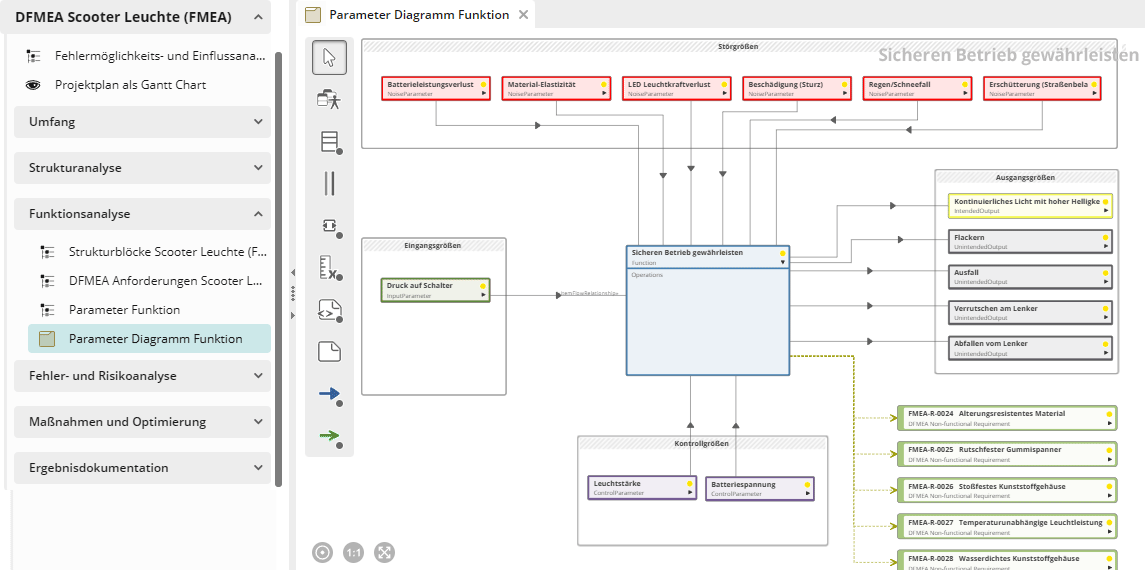Select the port block palette tool
Viewport: 1146px width, 570px height.
(x=330, y=226)
